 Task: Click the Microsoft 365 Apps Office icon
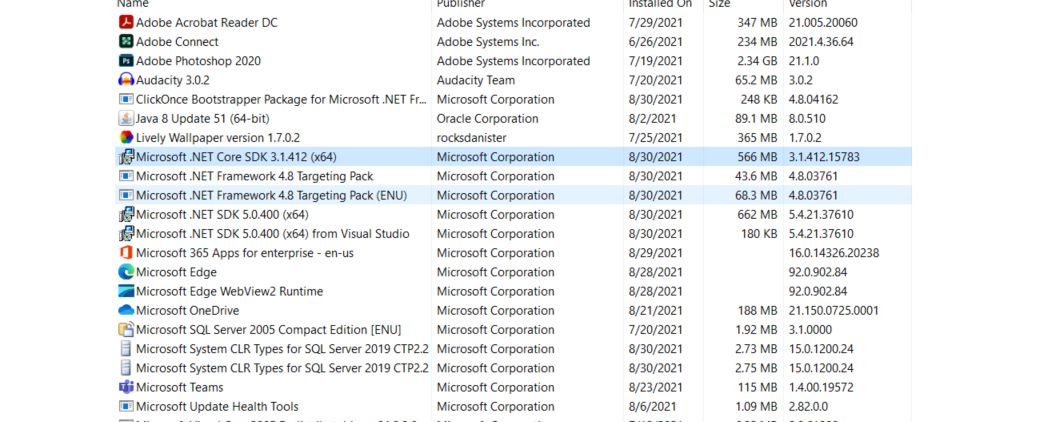click(126, 253)
